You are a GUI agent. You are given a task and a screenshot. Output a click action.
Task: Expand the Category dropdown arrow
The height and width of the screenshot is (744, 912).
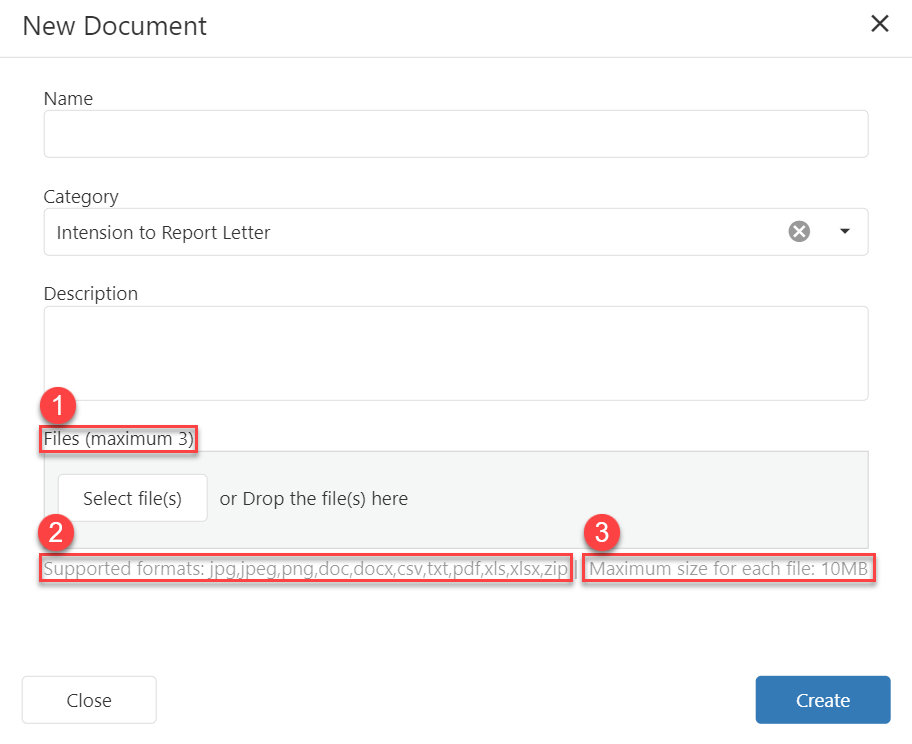coord(844,232)
